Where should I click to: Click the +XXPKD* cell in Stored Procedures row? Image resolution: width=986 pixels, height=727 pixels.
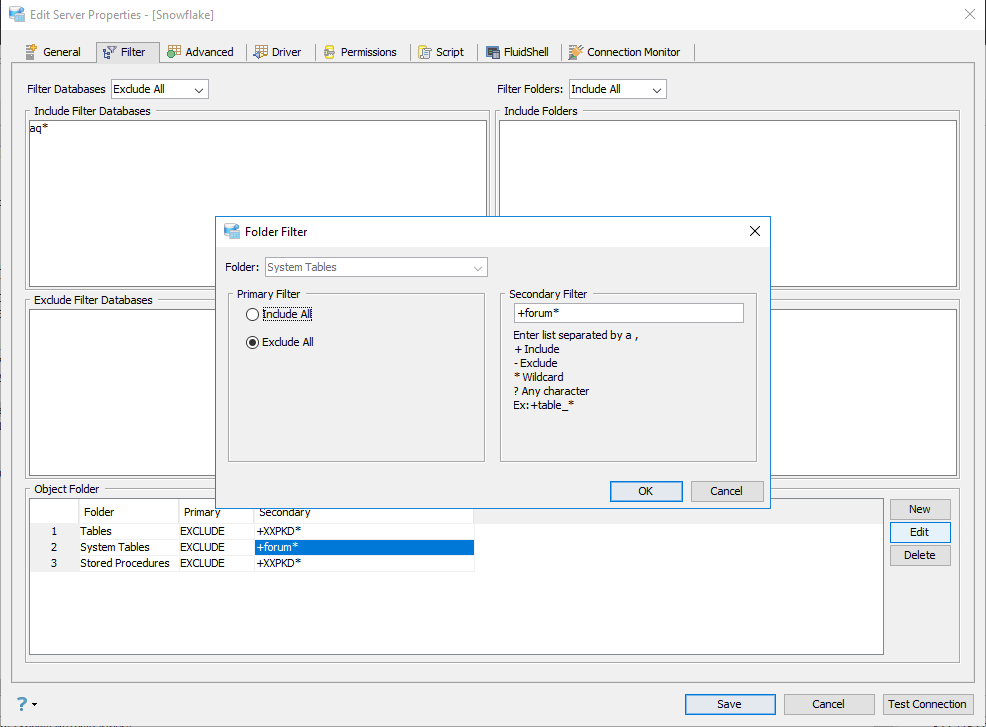(x=364, y=563)
